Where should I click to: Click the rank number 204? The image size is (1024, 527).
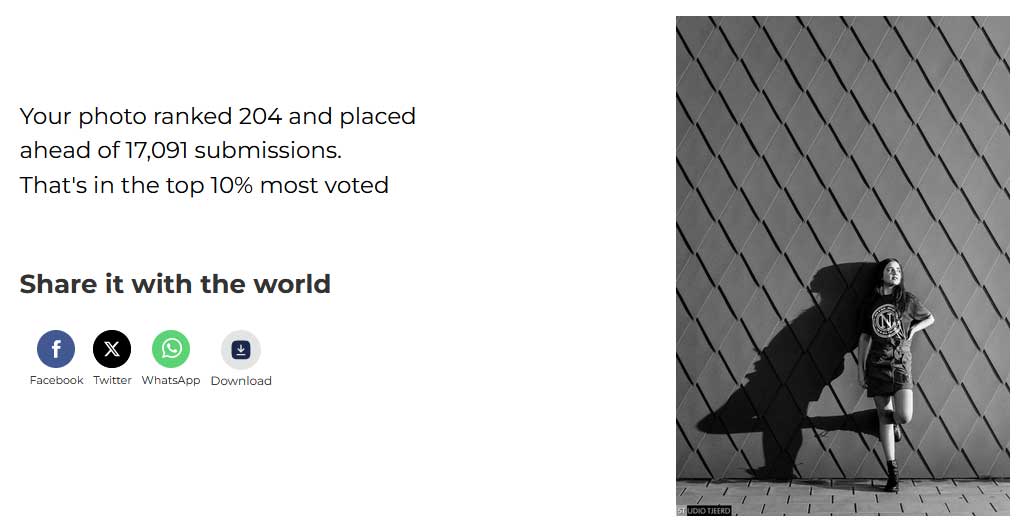pos(260,116)
